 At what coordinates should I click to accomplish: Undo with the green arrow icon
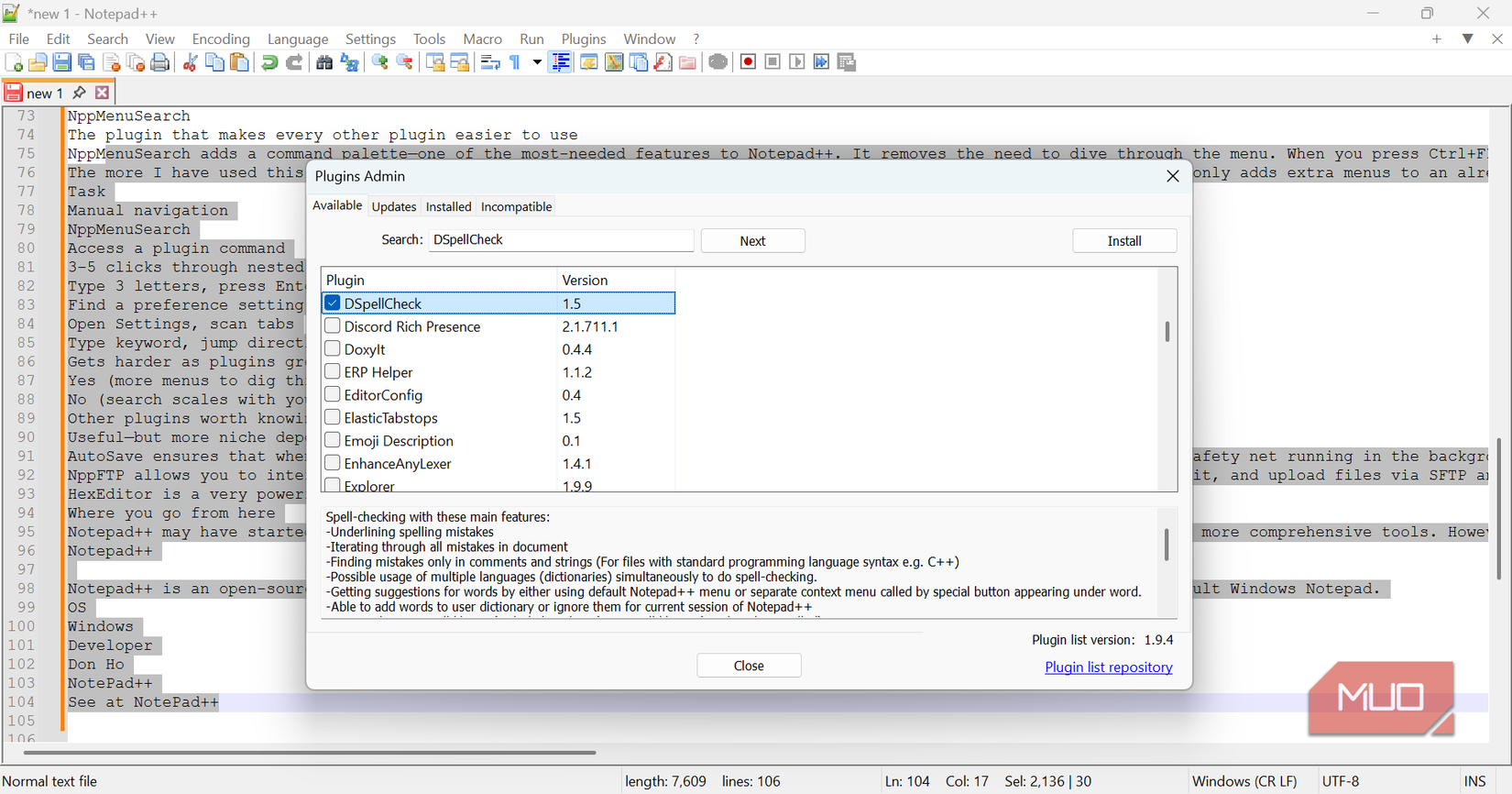pos(269,62)
